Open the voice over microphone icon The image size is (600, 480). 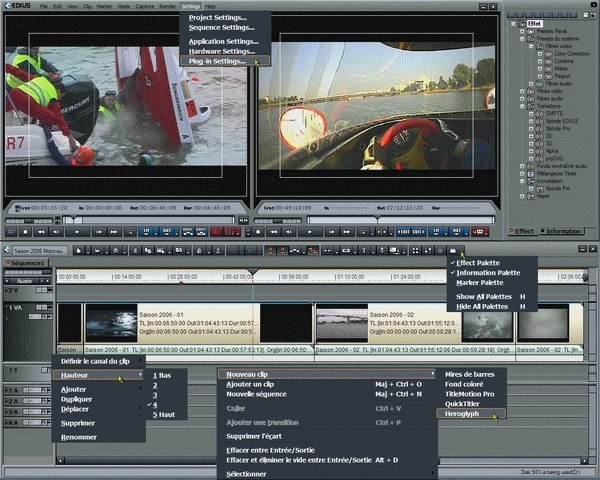click(x=382, y=250)
